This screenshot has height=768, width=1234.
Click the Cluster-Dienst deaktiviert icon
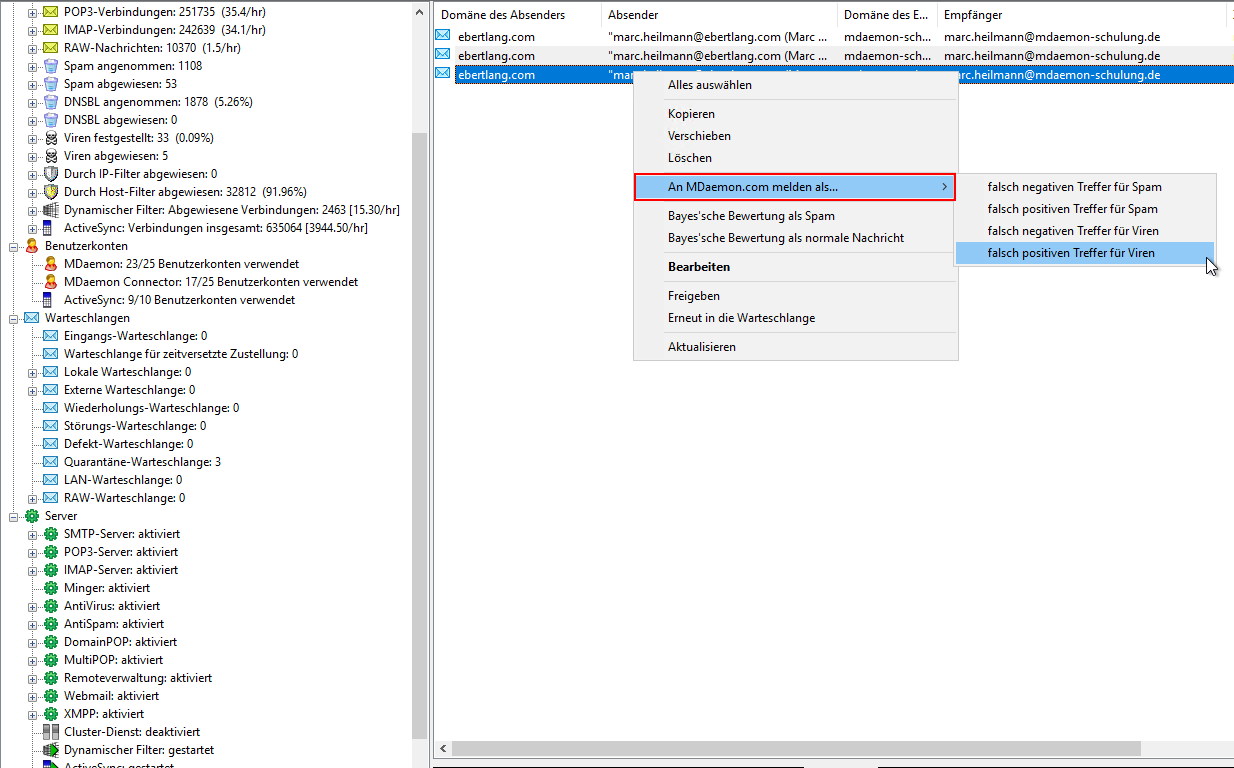pyautogui.click(x=51, y=732)
